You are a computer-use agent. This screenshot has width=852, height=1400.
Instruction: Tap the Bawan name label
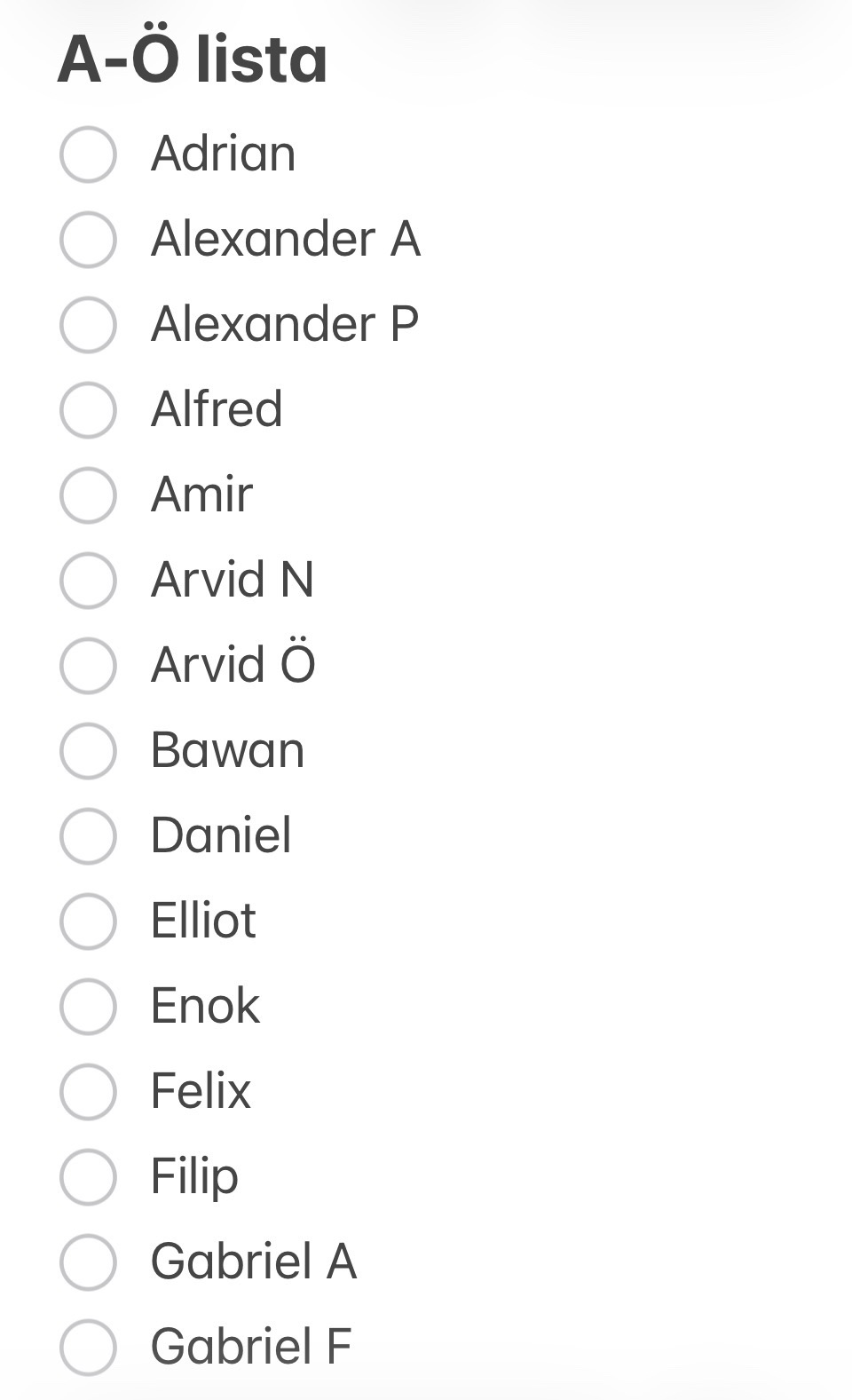coord(227,750)
